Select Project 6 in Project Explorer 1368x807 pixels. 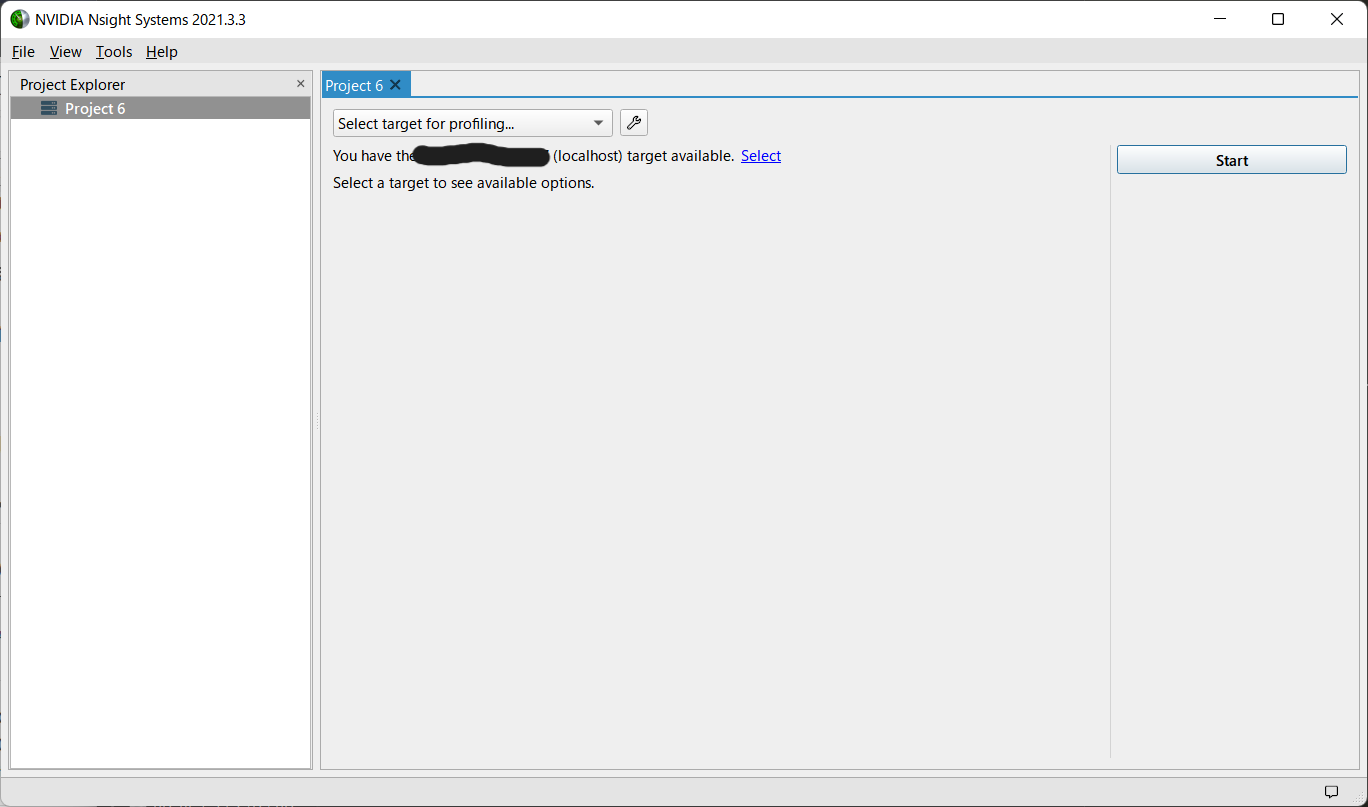point(160,108)
